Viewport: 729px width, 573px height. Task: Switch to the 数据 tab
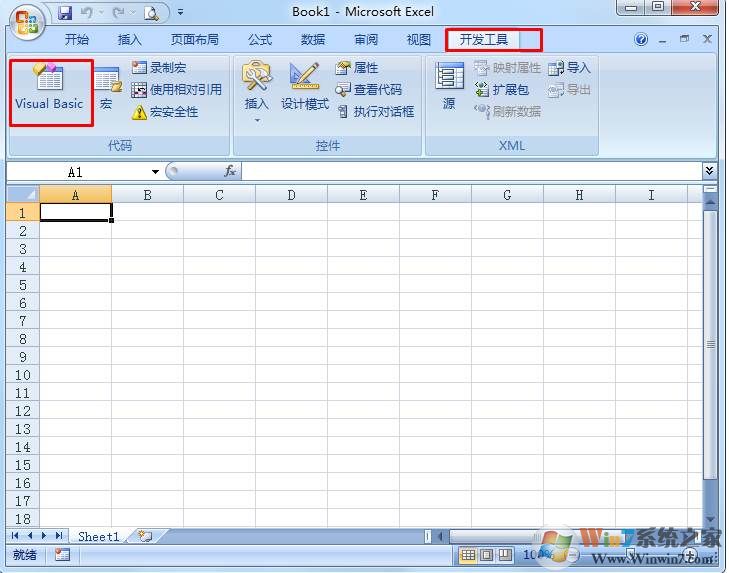coord(313,40)
